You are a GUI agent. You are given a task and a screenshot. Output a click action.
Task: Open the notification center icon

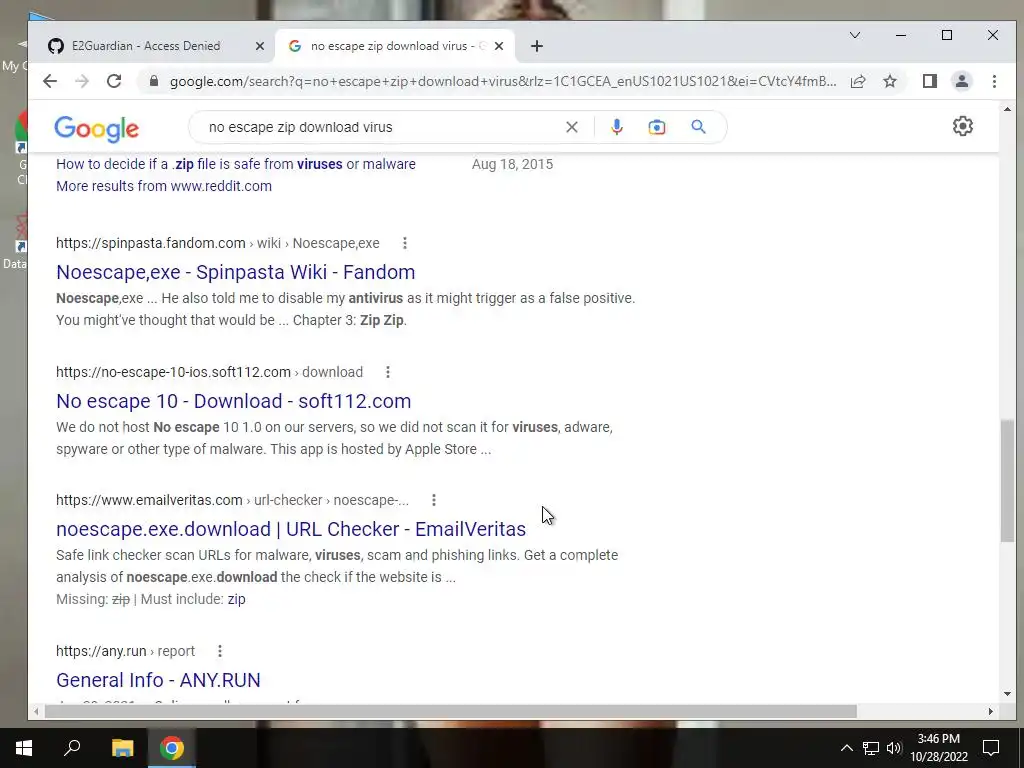pyautogui.click(x=991, y=748)
